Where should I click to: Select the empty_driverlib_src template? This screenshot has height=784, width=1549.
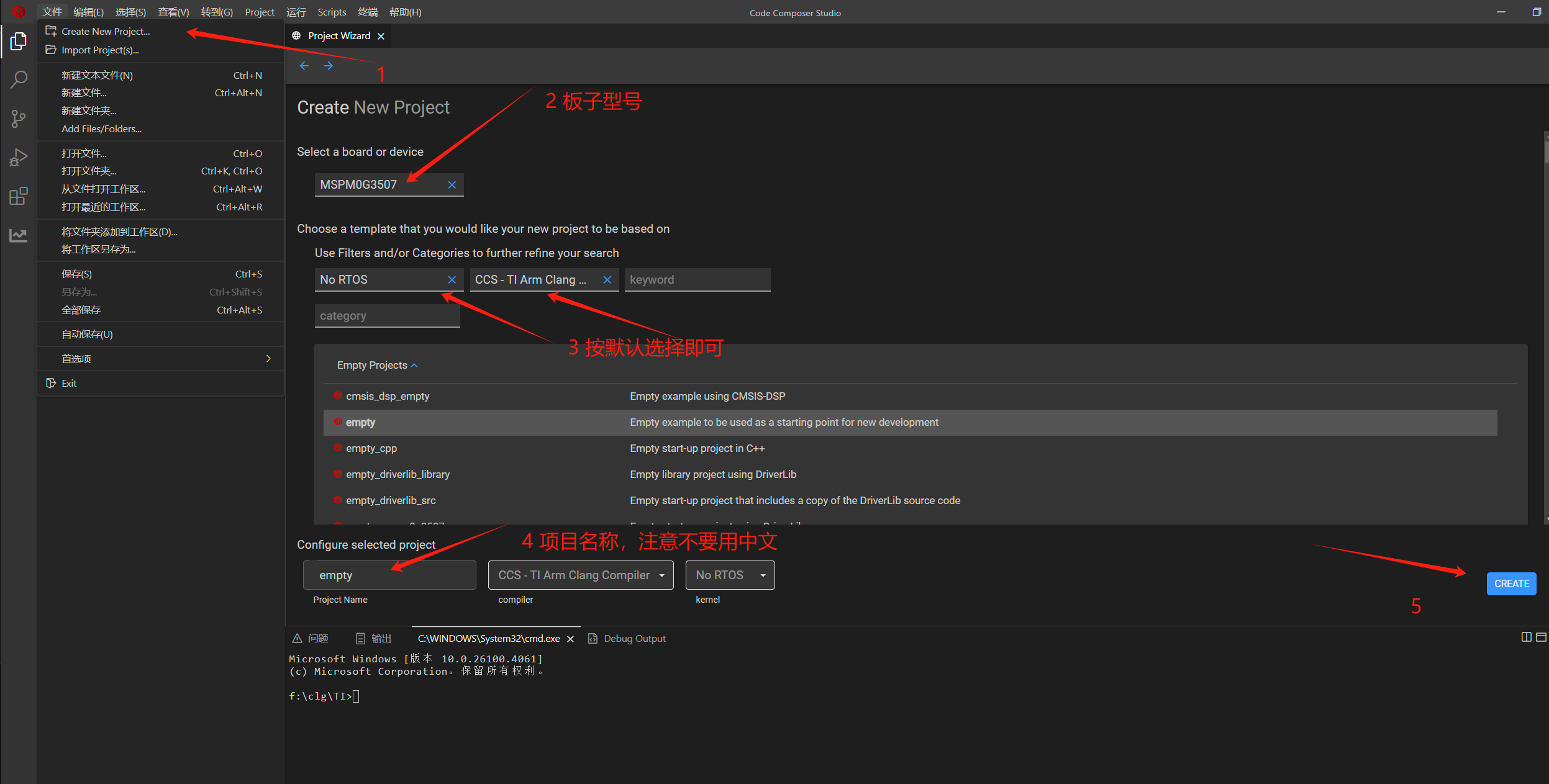[x=391, y=500]
